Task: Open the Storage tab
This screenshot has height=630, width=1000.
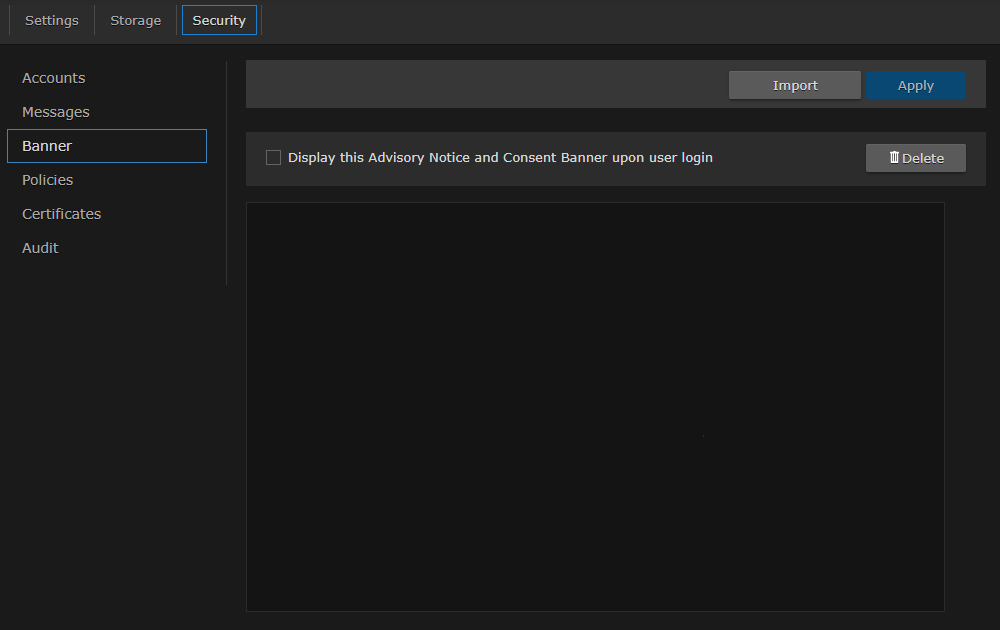Action: click(135, 20)
